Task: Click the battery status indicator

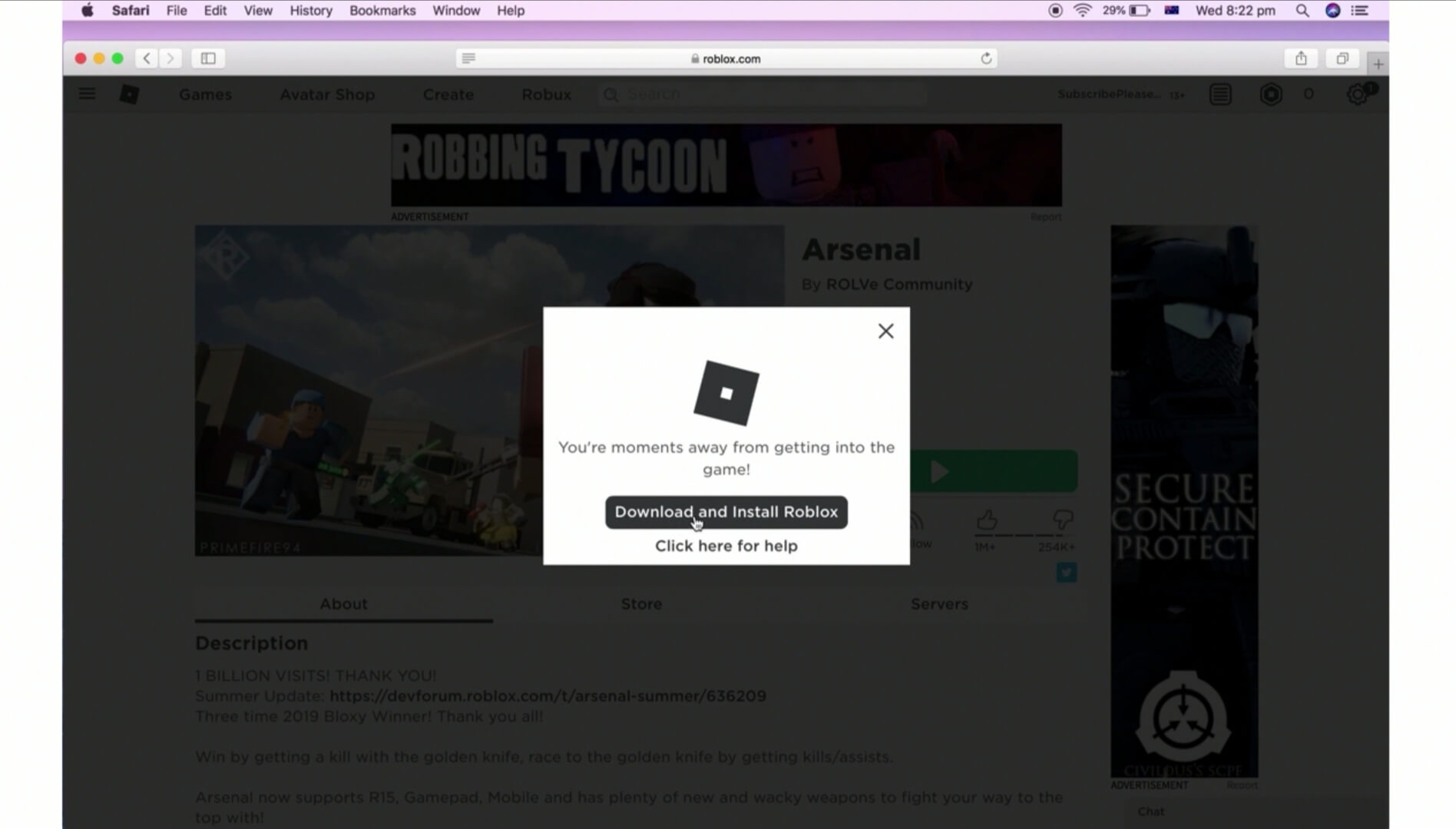Action: pyautogui.click(x=1127, y=11)
